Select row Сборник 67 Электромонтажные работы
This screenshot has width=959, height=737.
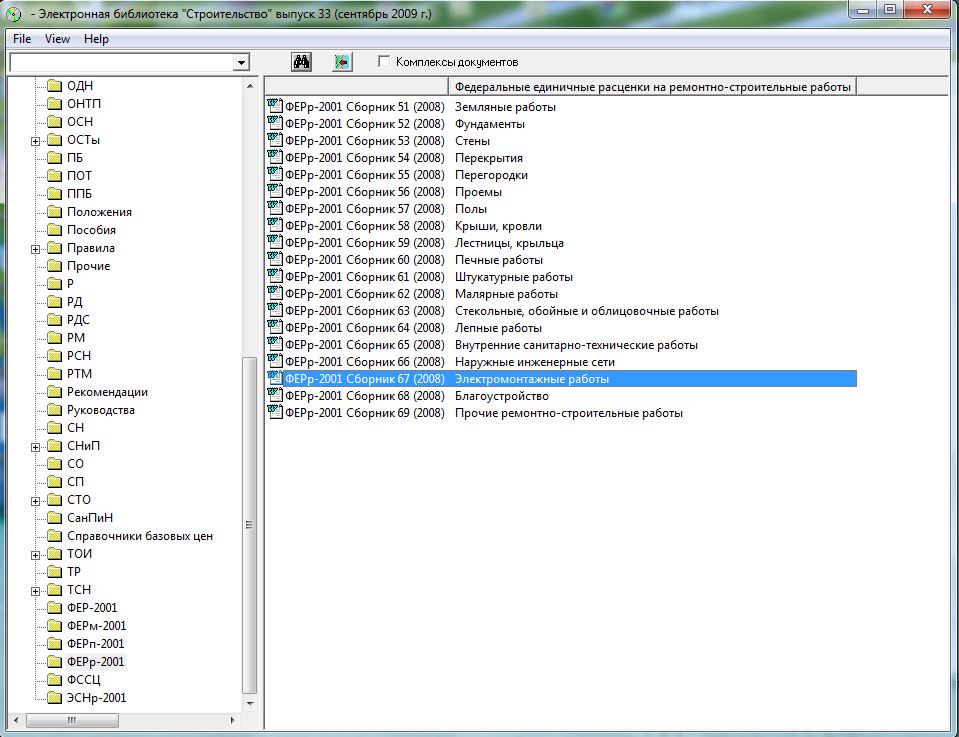point(561,379)
